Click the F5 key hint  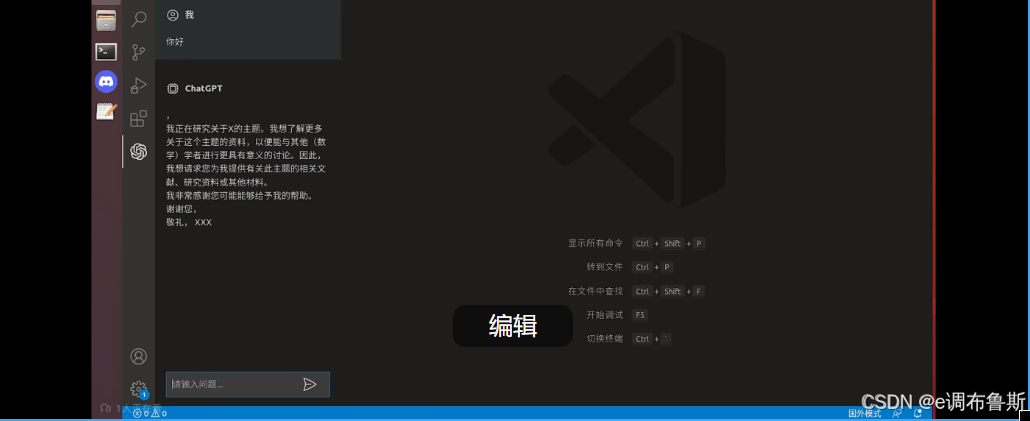tap(640, 315)
